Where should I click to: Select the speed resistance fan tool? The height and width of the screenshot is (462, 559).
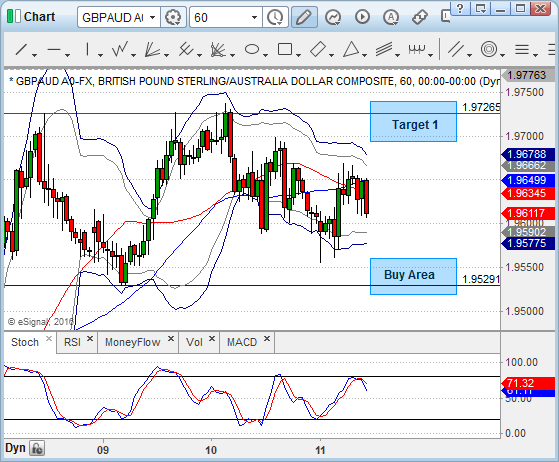pyautogui.click(x=218, y=49)
